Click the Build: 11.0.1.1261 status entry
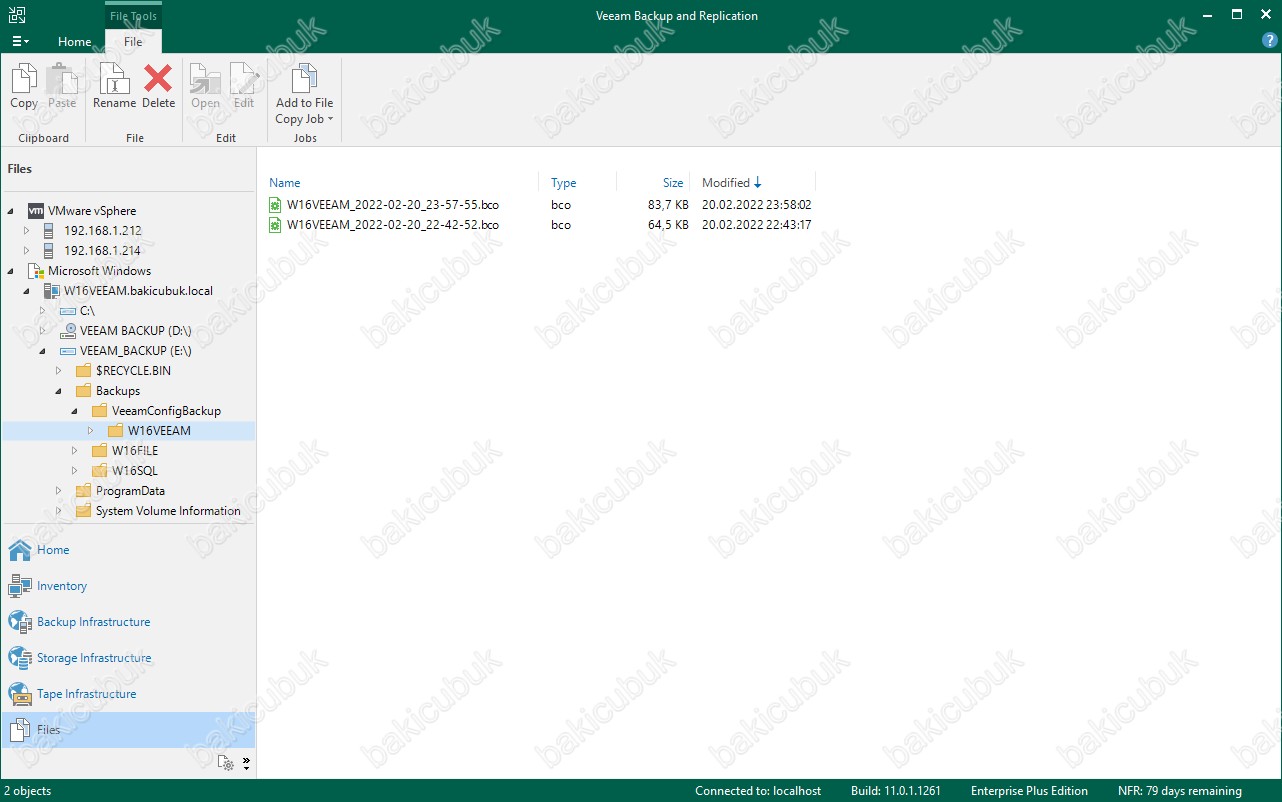Viewport: 1282px width, 802px height. click(896, 791)
